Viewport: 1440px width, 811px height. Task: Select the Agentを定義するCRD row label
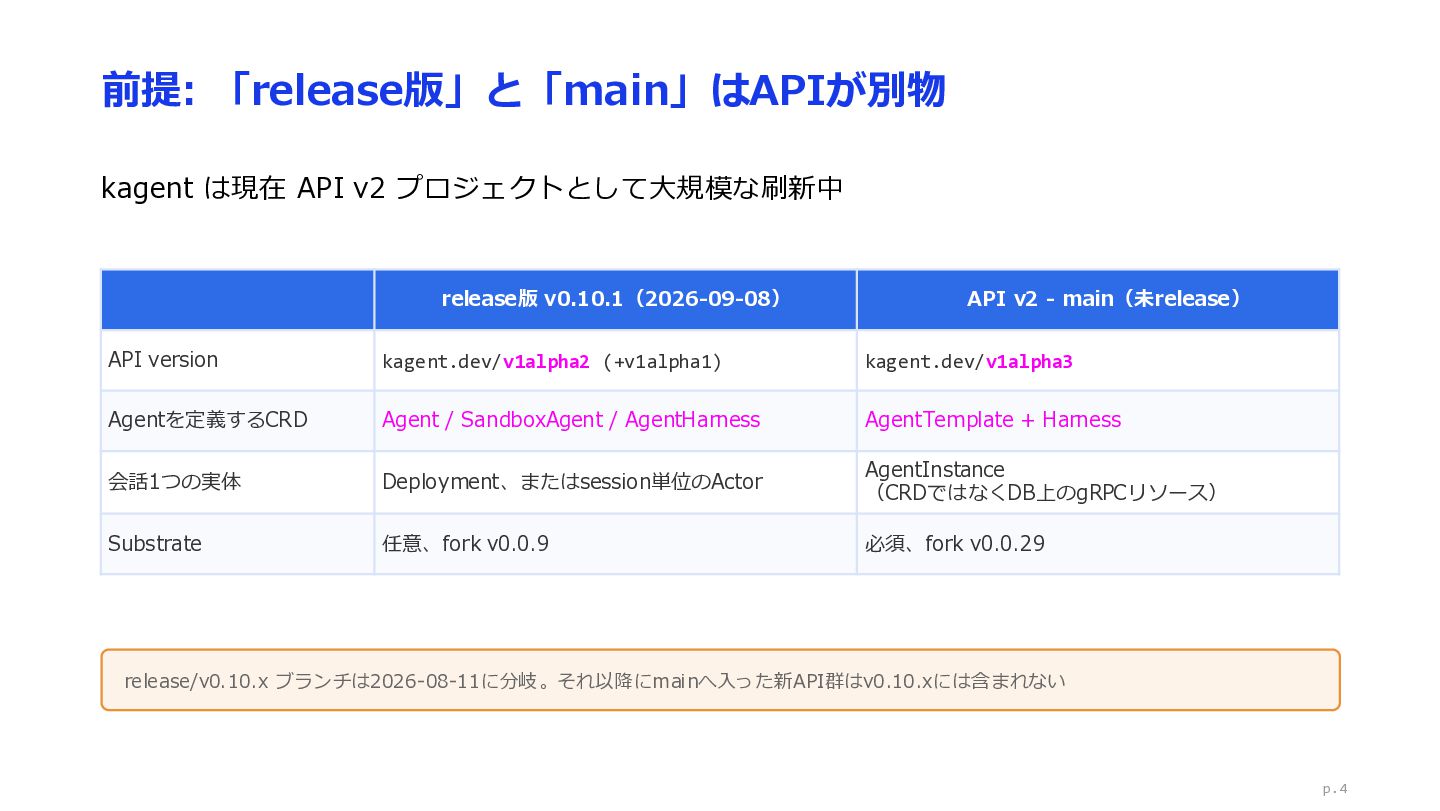click(x=208, y=420)
